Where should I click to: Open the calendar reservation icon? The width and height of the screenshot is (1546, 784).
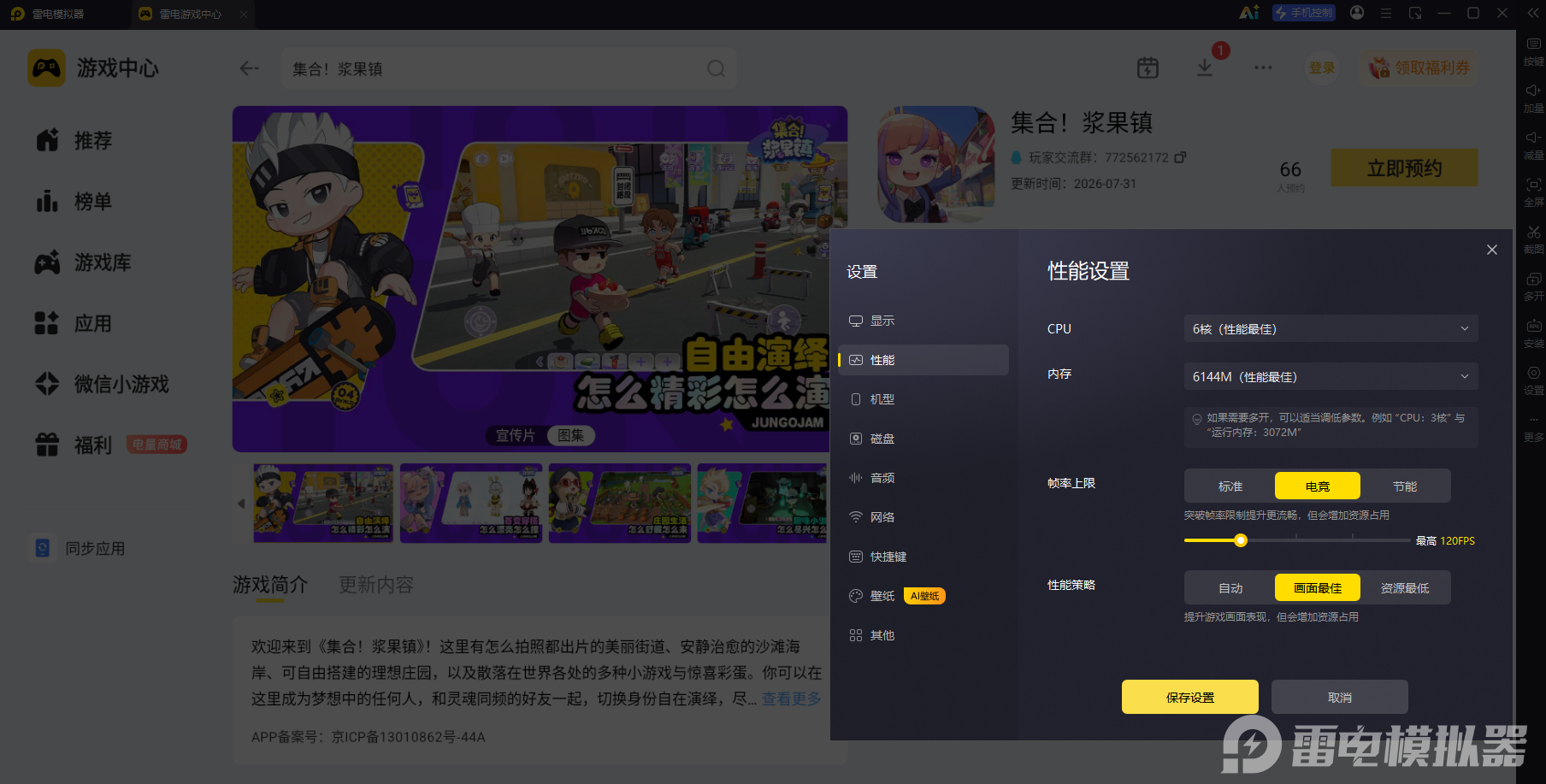pyautogui.click(x=1148, y=68)
